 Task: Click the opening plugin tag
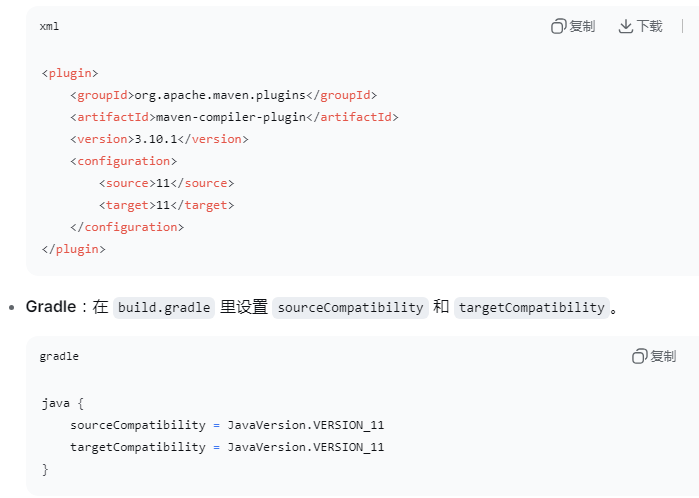click(x=70, y=73)
